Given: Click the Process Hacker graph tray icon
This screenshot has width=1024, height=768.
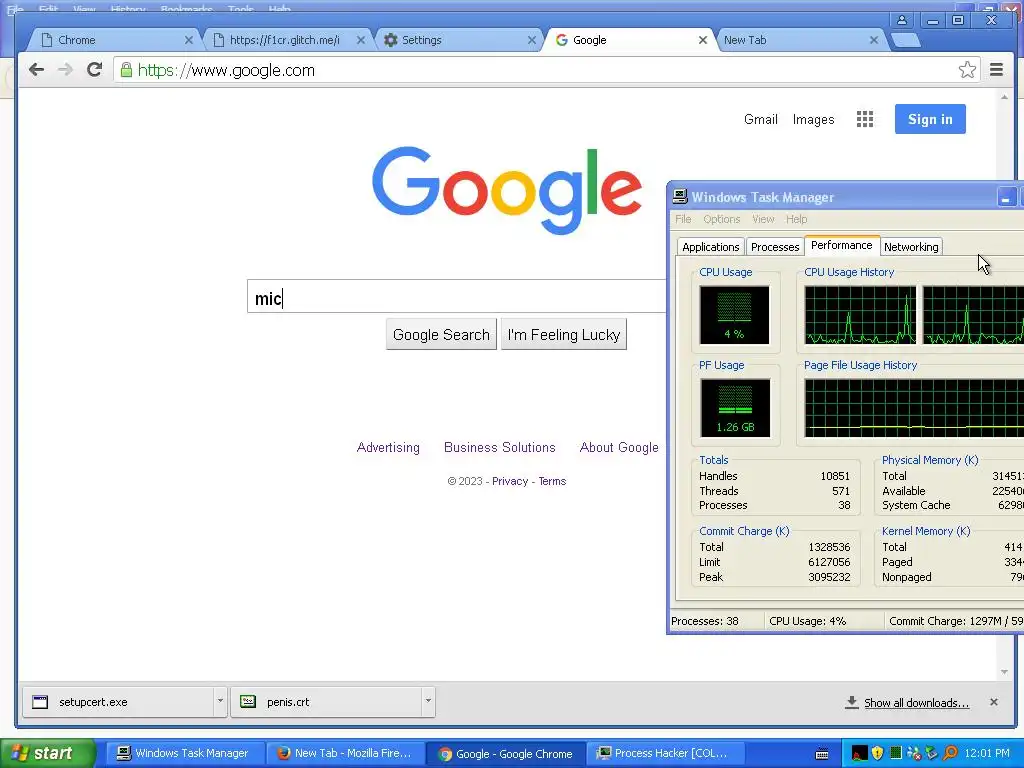Looking at the screenshot, I should 860,753.
